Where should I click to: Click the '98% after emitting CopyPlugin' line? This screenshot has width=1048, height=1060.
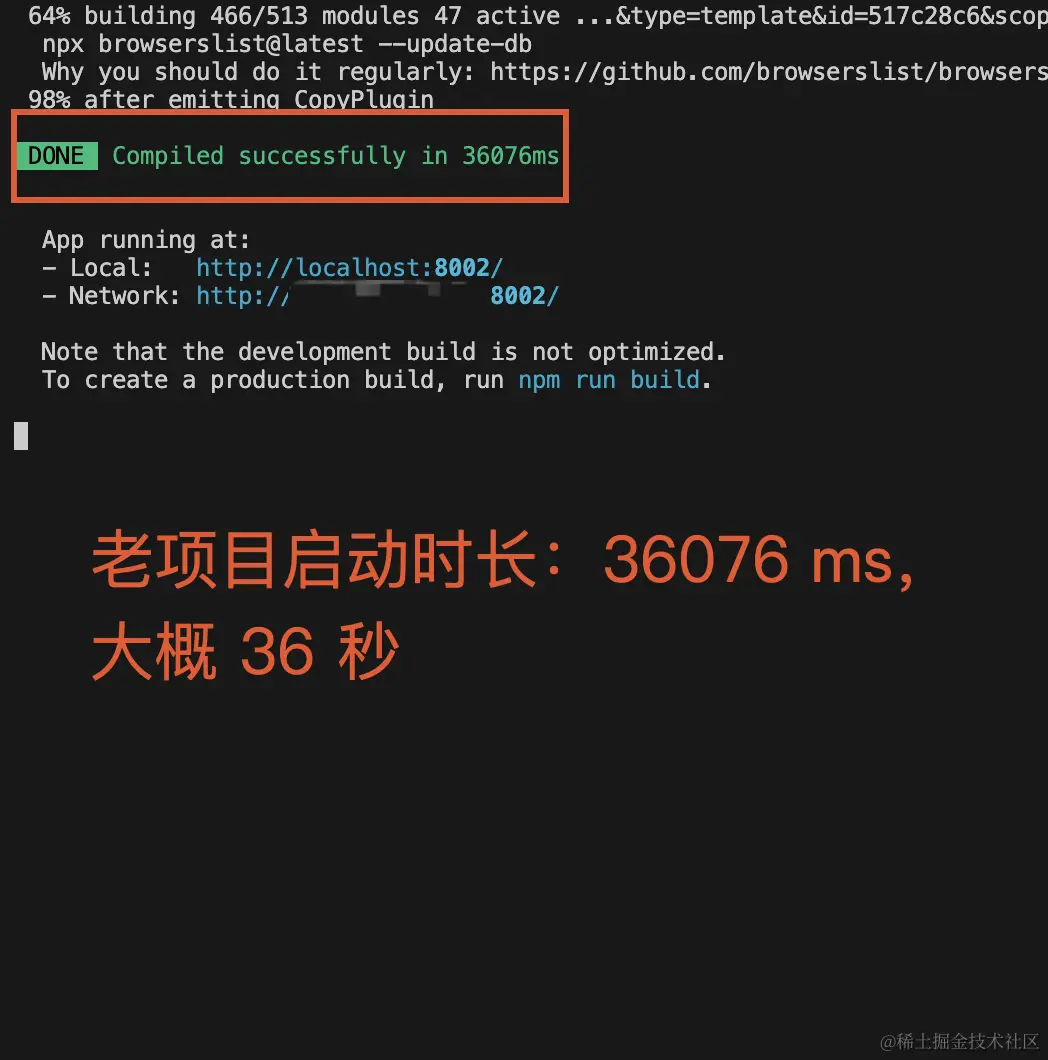231,99
